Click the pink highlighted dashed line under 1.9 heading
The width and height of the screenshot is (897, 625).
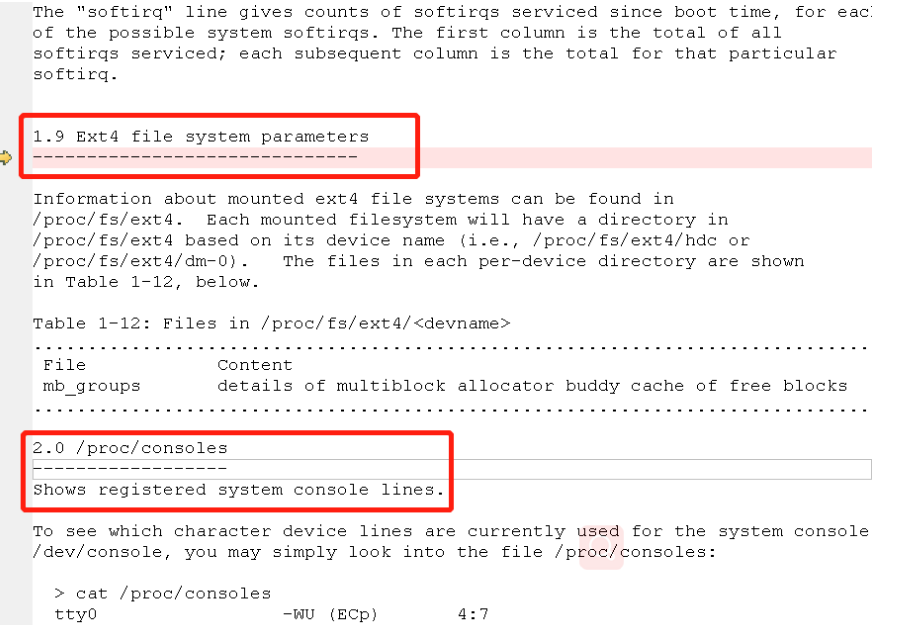click(195, 157)
